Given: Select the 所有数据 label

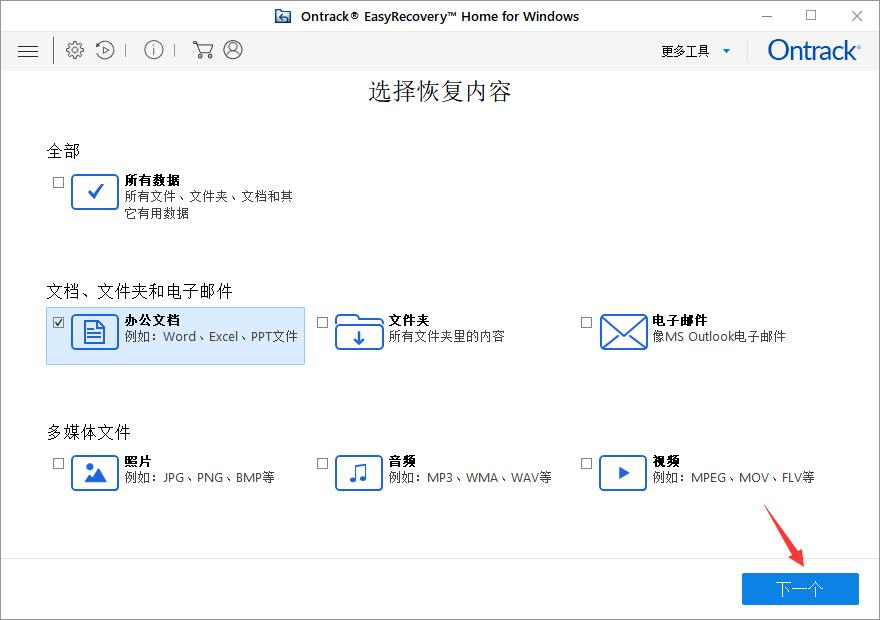Looking at the screenshot, I should (152, 180).
